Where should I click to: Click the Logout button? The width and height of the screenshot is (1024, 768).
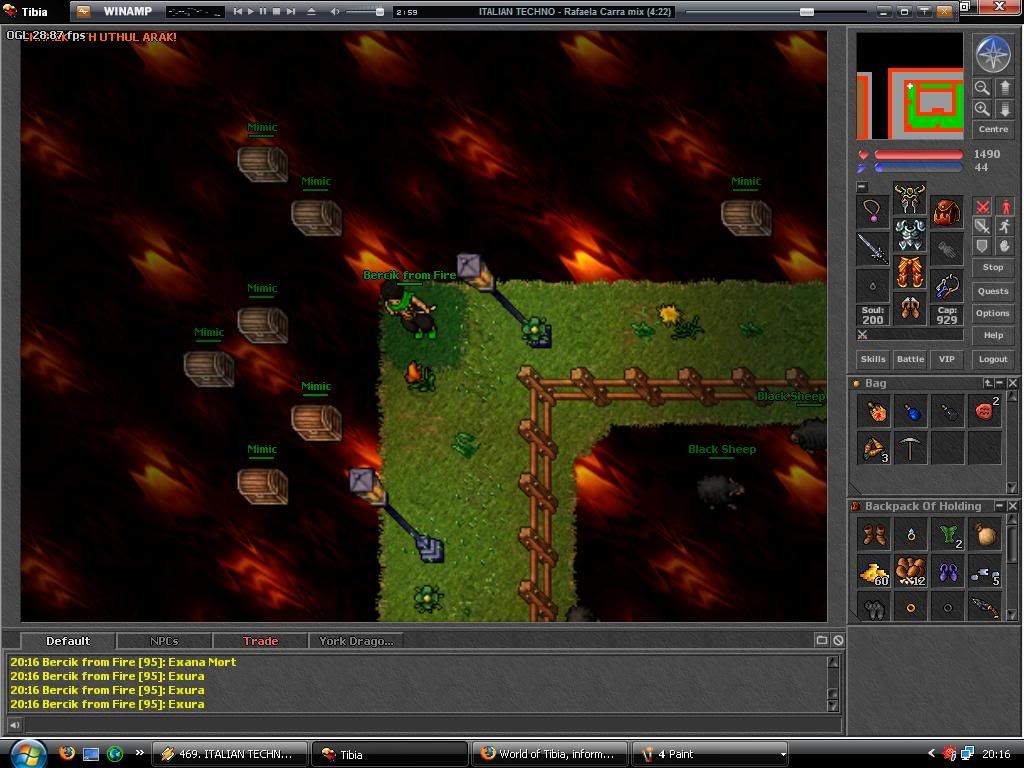[x=993, y=359]
